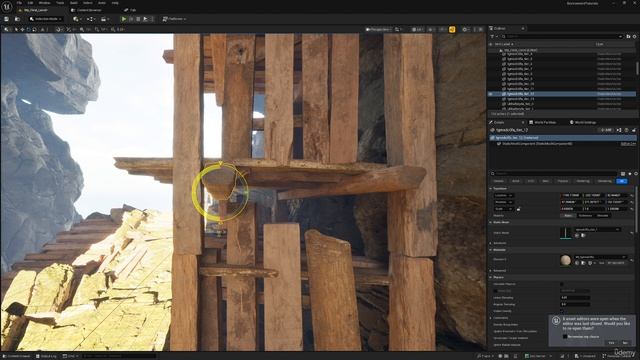Open Outliner settings gear
Image resolution: width=640 pixels, height=360 pixels.
(634, 36)
